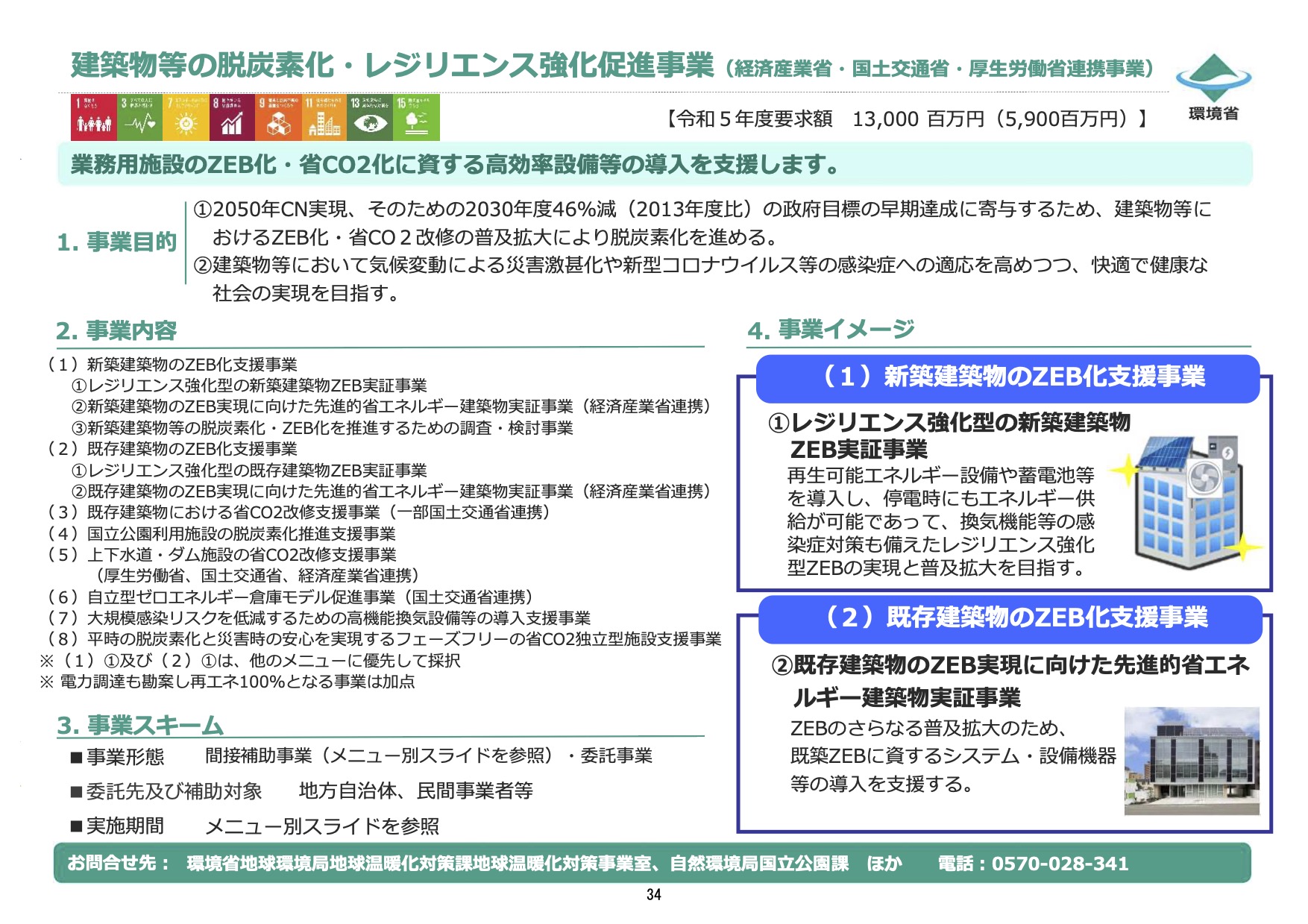Click the ■実施期間 label
The height and width of the screenshot is (924, 1308).
tap(117, 826)
